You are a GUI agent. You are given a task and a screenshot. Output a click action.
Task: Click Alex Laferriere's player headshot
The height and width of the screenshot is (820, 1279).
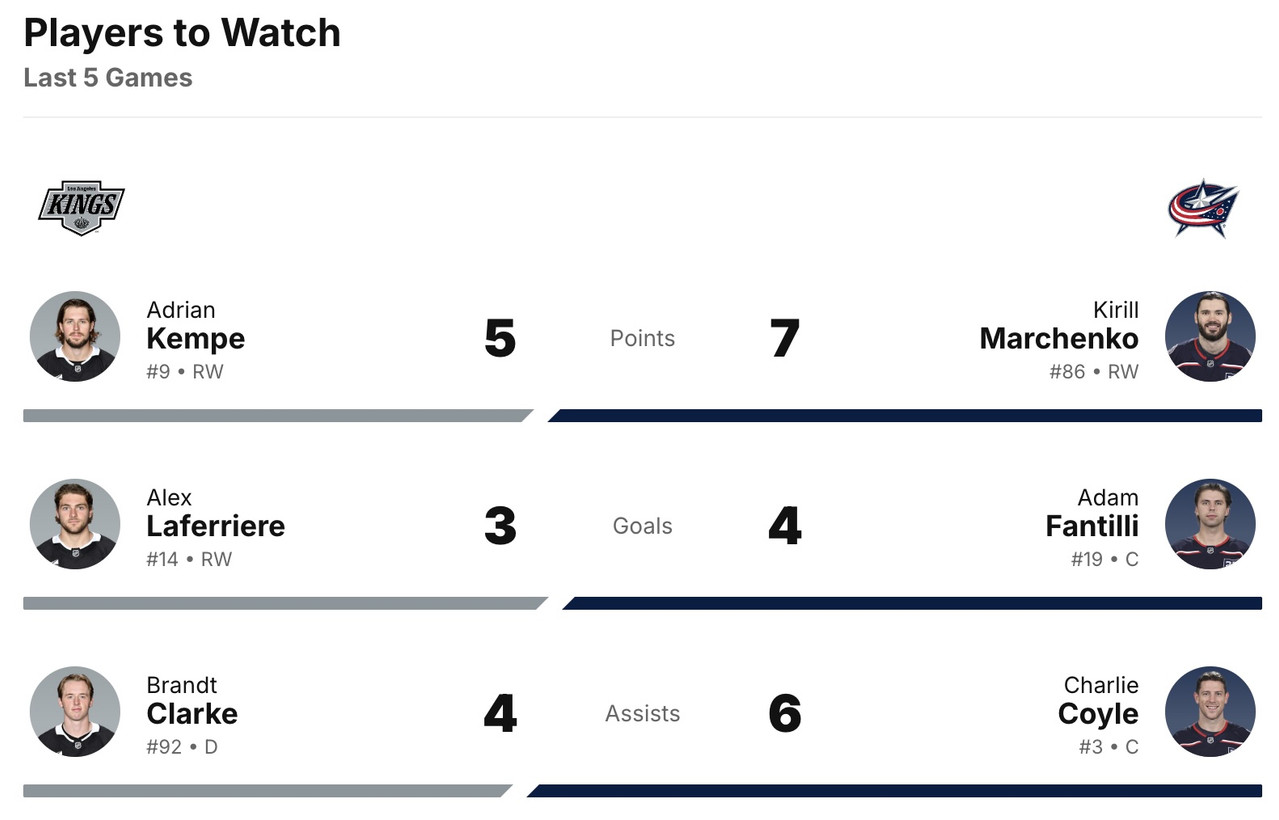(75, 524)
